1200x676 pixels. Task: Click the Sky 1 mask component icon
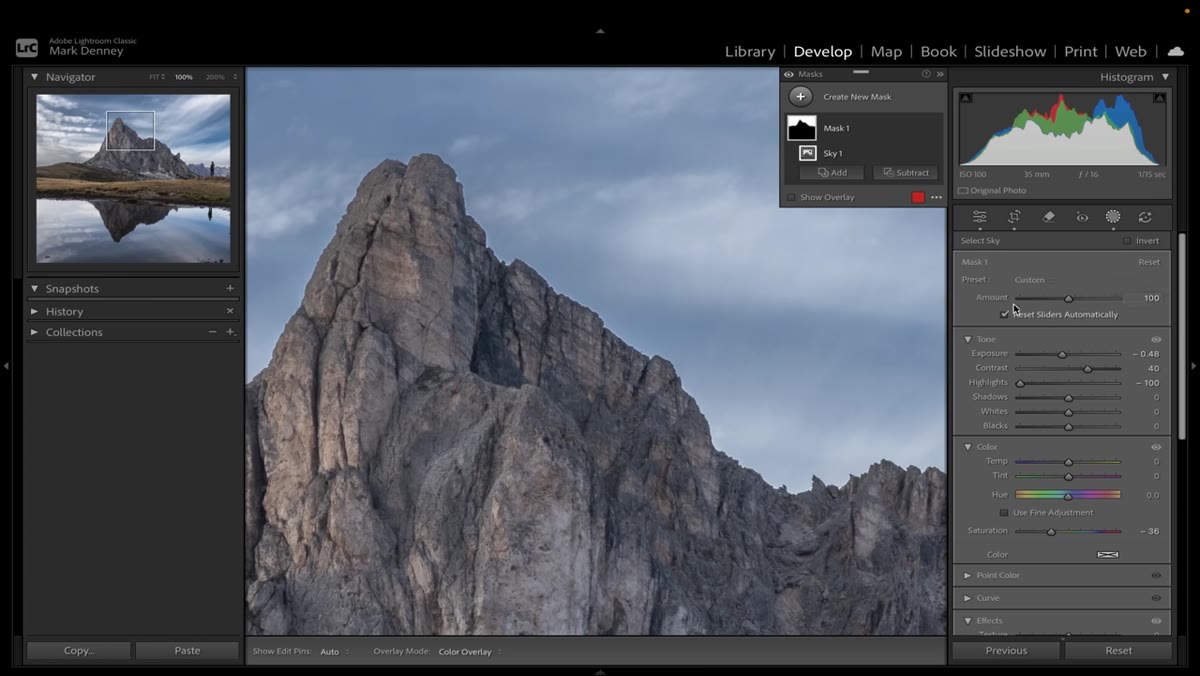tap(807, 153)
